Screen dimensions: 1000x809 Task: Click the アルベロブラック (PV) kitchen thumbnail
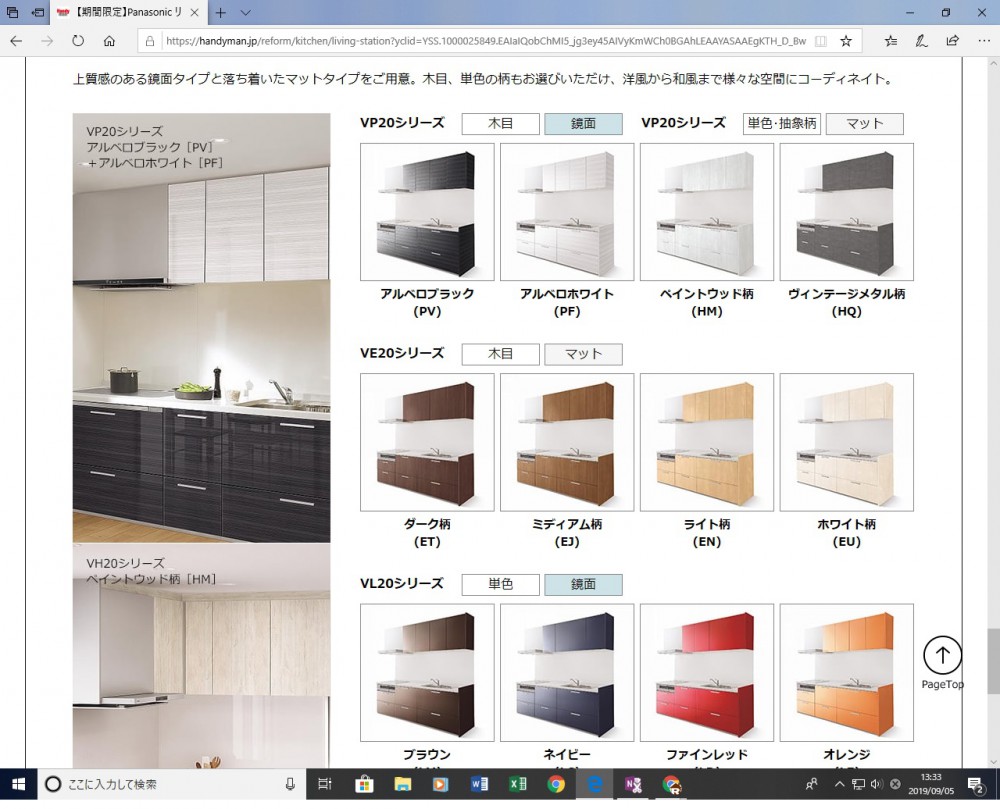point(427,211)
